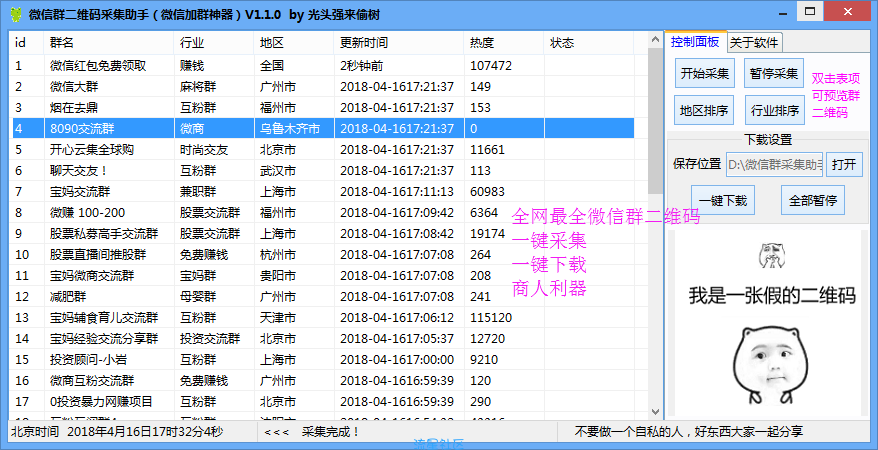Select row 开心云集全球购
Image resolution: width=878 pixels, height=450 pixels.
coord(323,149)
